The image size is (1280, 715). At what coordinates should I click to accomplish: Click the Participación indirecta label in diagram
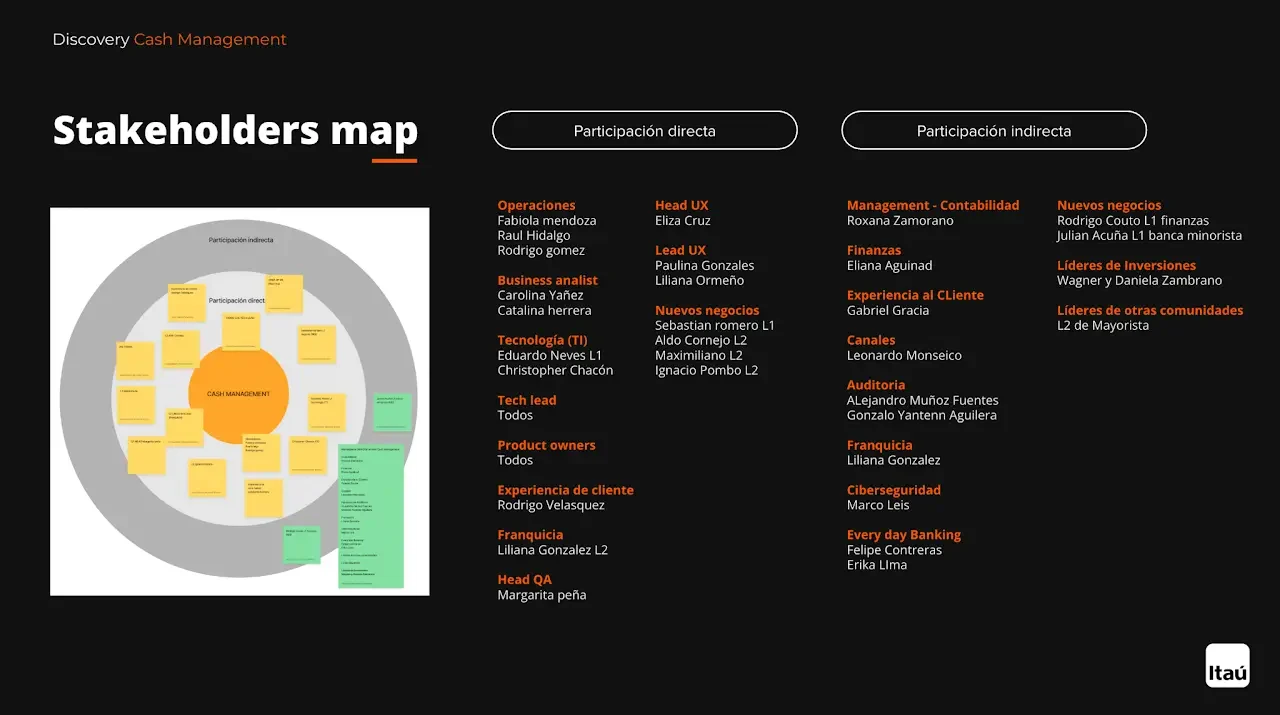pos(240,240)
